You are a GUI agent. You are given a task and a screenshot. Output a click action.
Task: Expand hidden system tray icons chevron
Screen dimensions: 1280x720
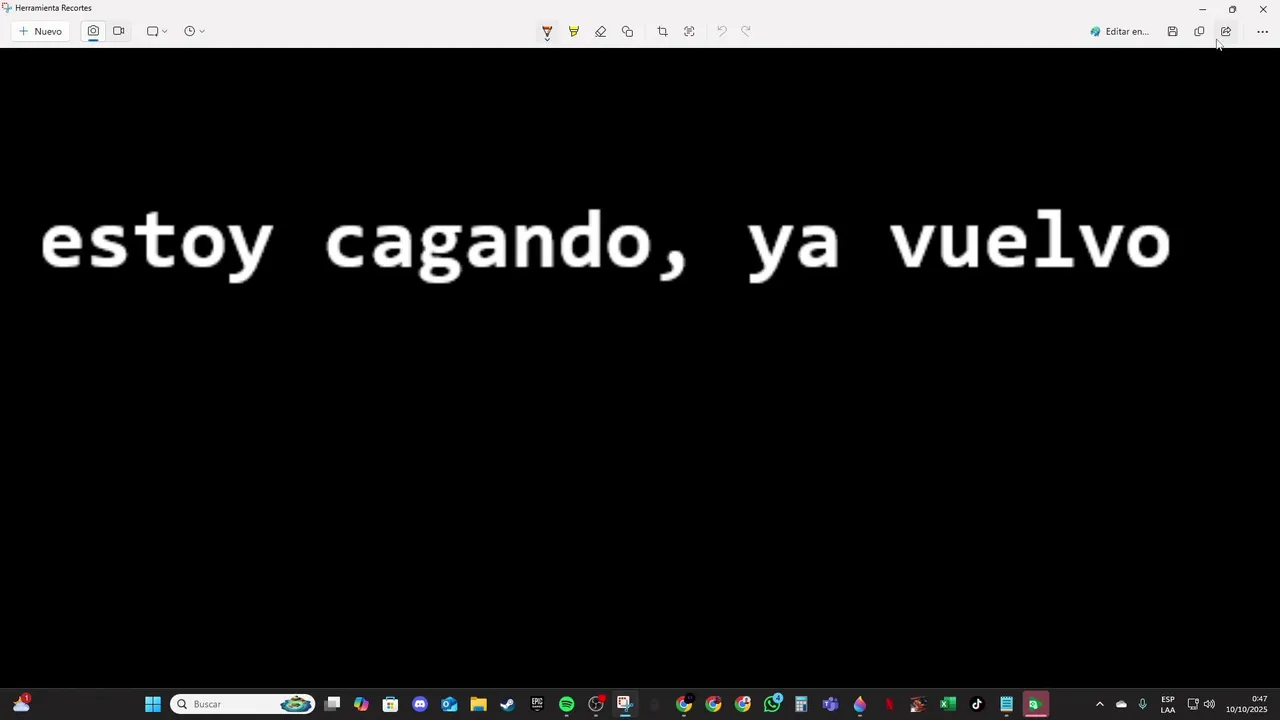[x=1100, y=704]
